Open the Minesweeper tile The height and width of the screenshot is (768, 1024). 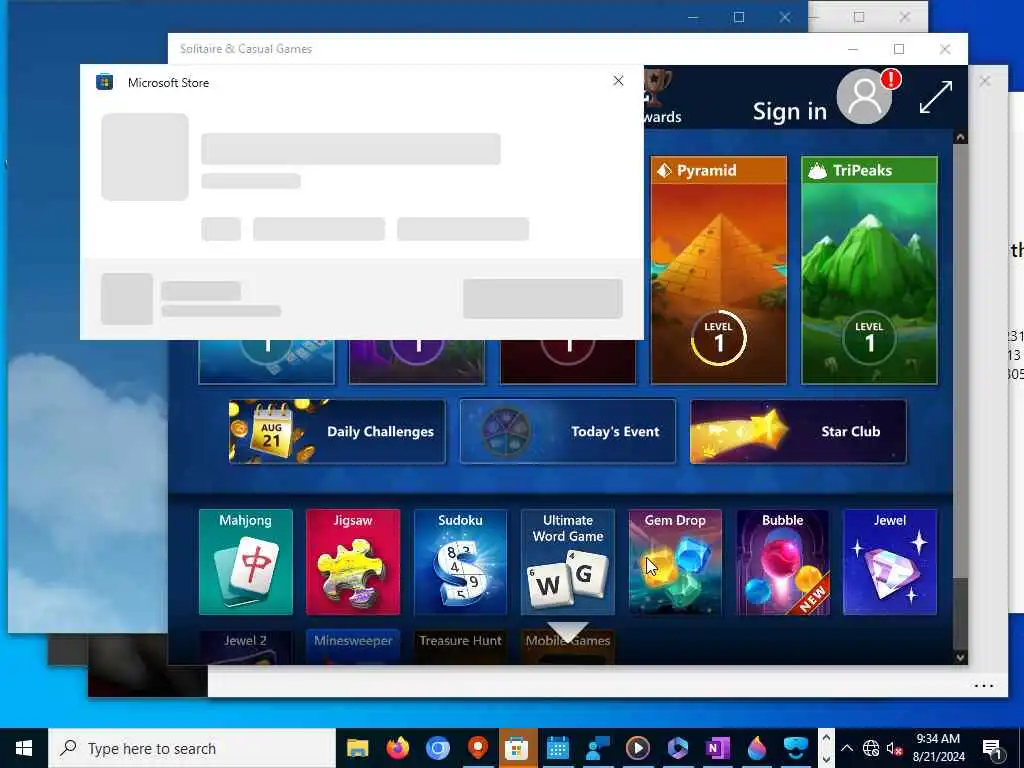353,647
